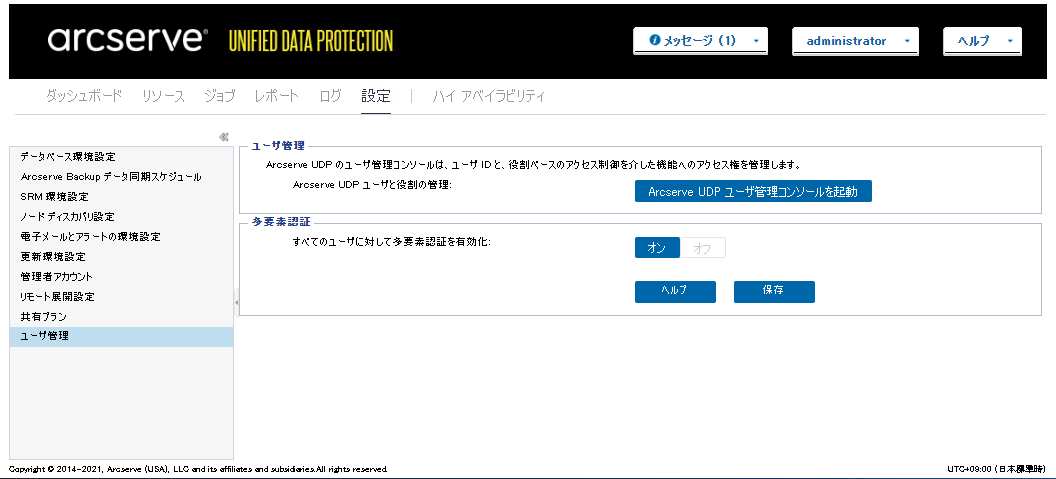This screenshot has width=1056, height=479.
Task: Open the ハイ アベイラビリティ tab
Action: coord(488,96)
